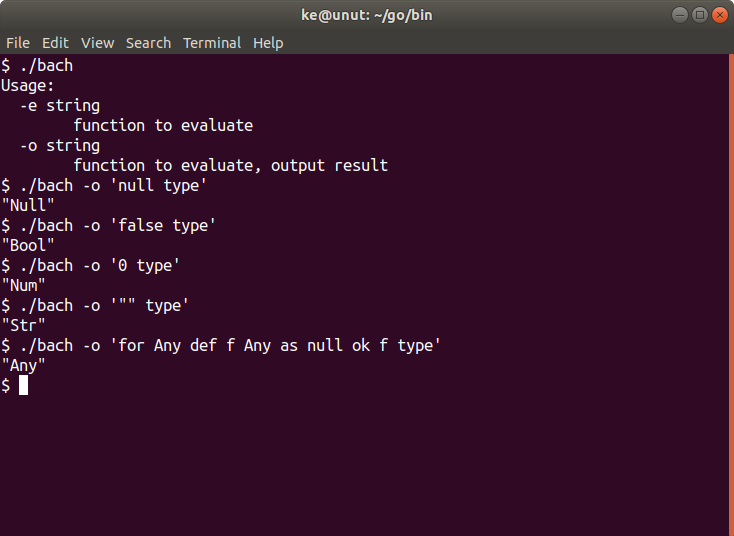The image size is (734, 536).
Task: Click the "Null" output line
Action: click(x=28, y=205)
